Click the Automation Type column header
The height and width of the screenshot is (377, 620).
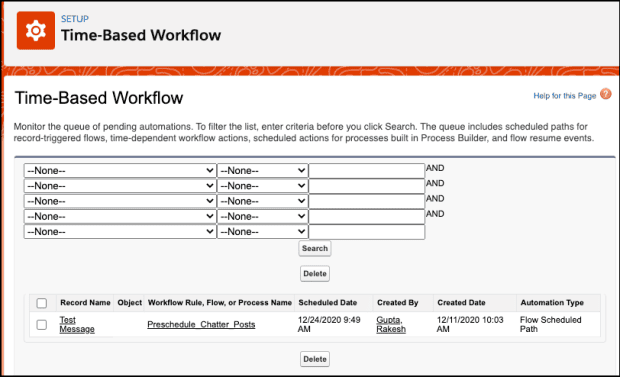point(552,303)
